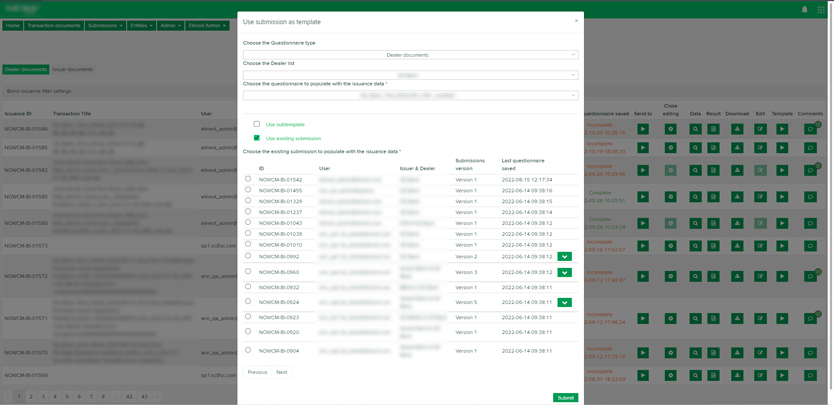
Task: Go to Previous page of submissions
Action: 257,372
